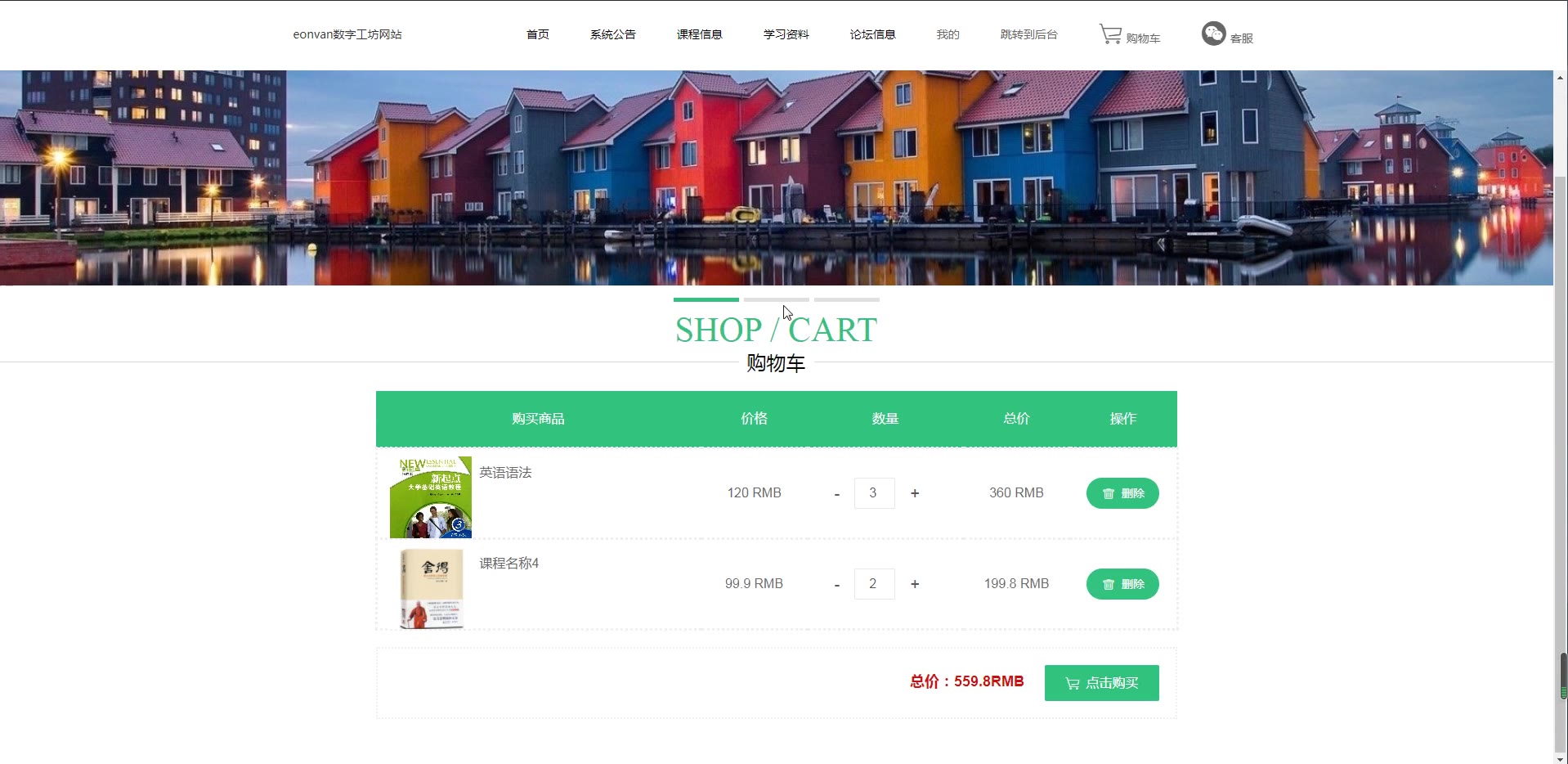Click the third carousel indicator bar
The image size is (1568, 764).
pos(847,299)
